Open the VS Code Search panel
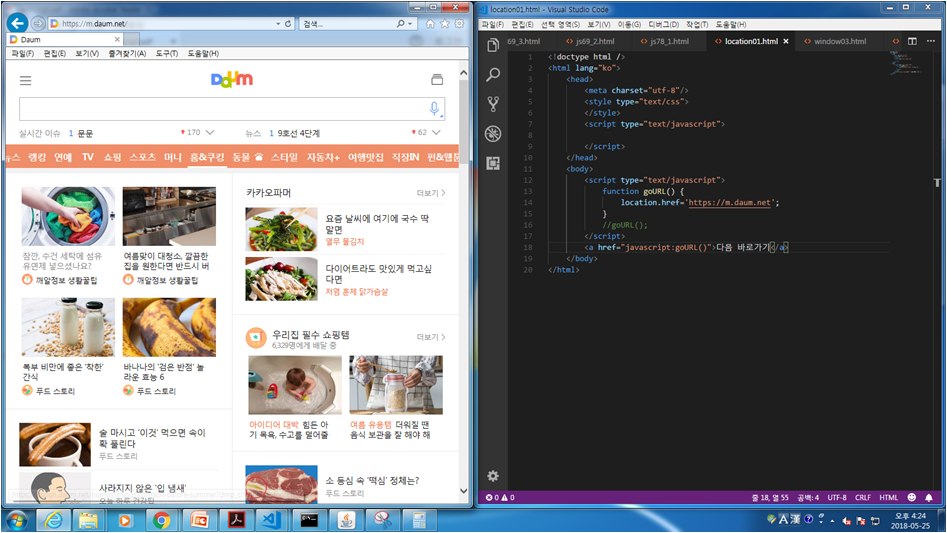 click(493, 74)
